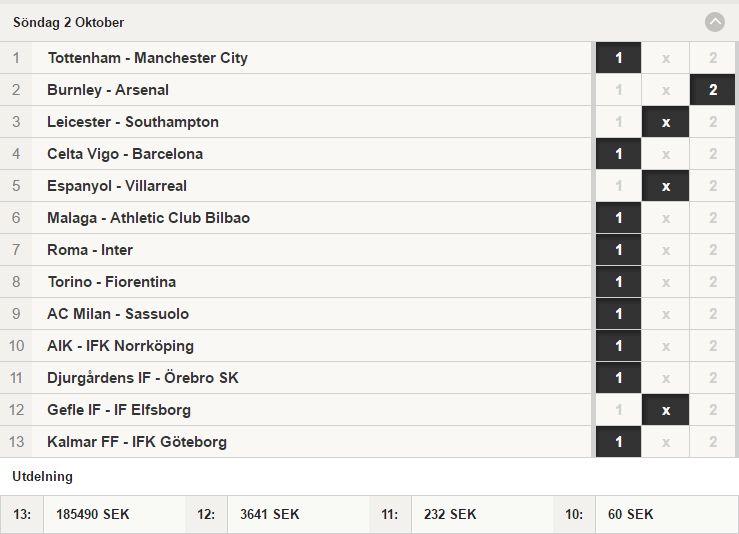The width and height of the screenshot is (739, 534).
Task: Click the 12 correct payout 3641 SEK
Action: click(270, 514)
